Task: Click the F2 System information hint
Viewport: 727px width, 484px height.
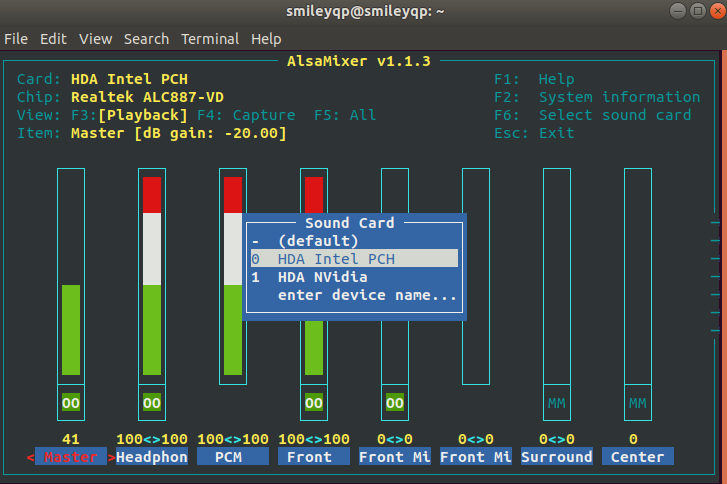Action: click(597, 97)
